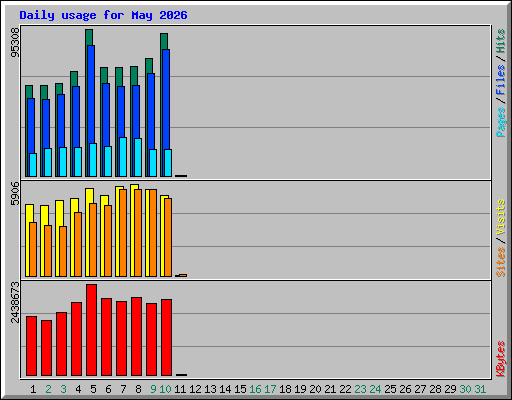
Task: Click the 95308 y-axis value
Action: click(15, 43)
